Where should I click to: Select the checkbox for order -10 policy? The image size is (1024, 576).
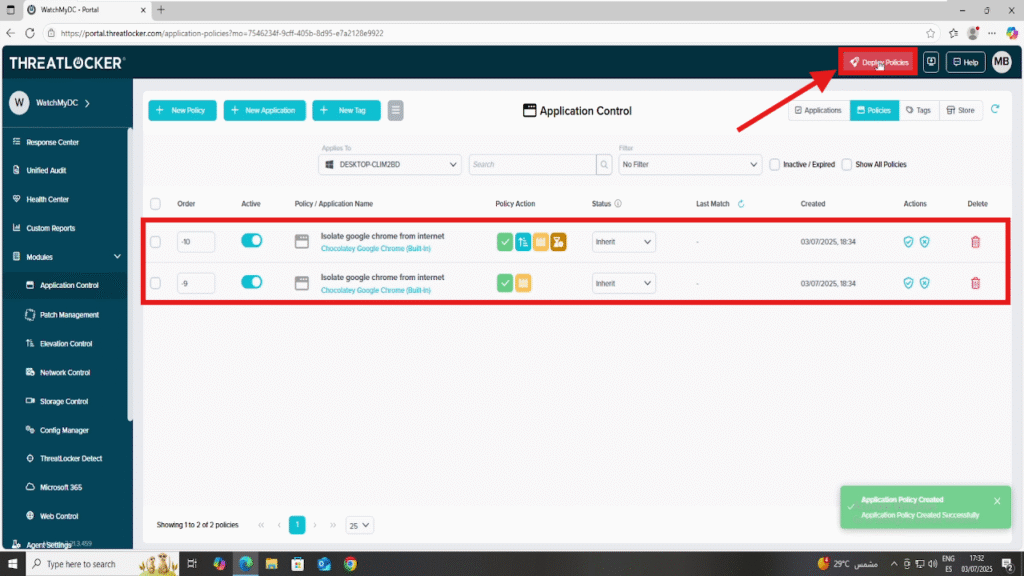pyautogui.click(x=155, y=242)
